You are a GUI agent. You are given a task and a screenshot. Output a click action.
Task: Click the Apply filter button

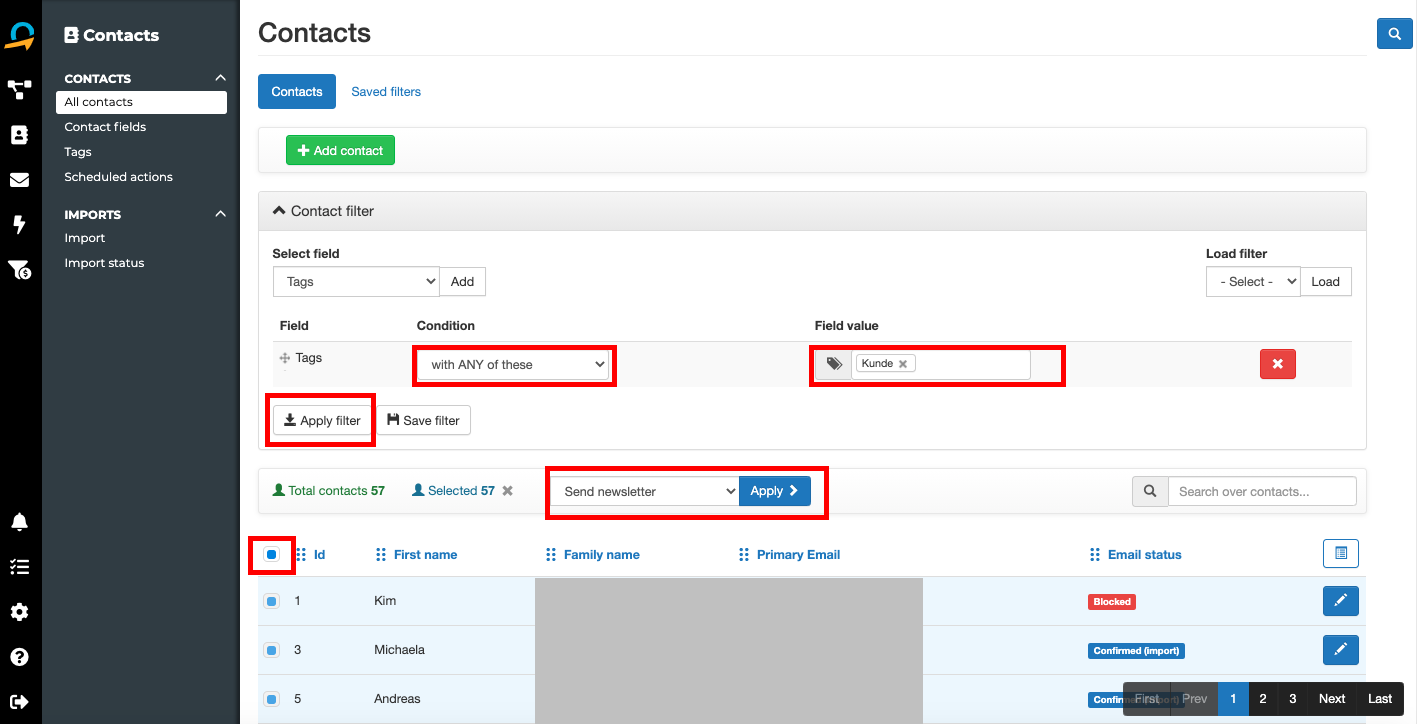point(322,421)
